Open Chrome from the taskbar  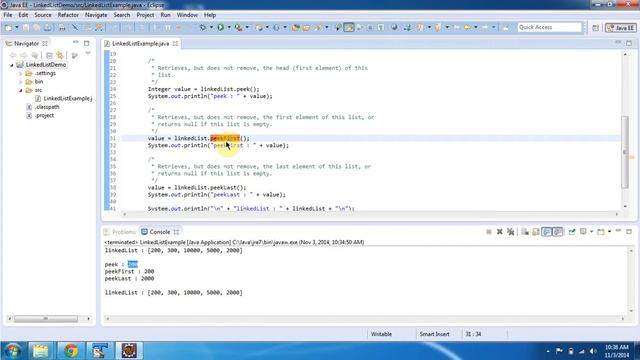point(71,351)
